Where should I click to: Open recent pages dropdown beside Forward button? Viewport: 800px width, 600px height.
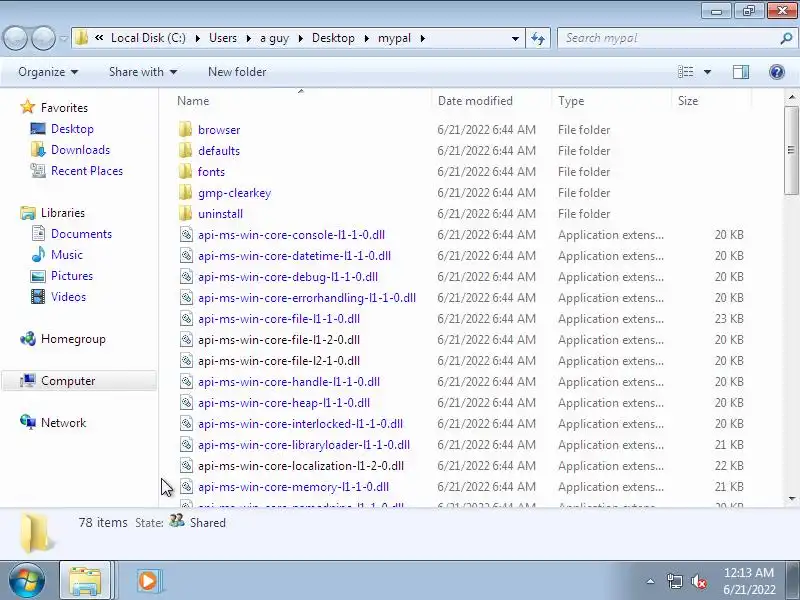coord(63,38)
